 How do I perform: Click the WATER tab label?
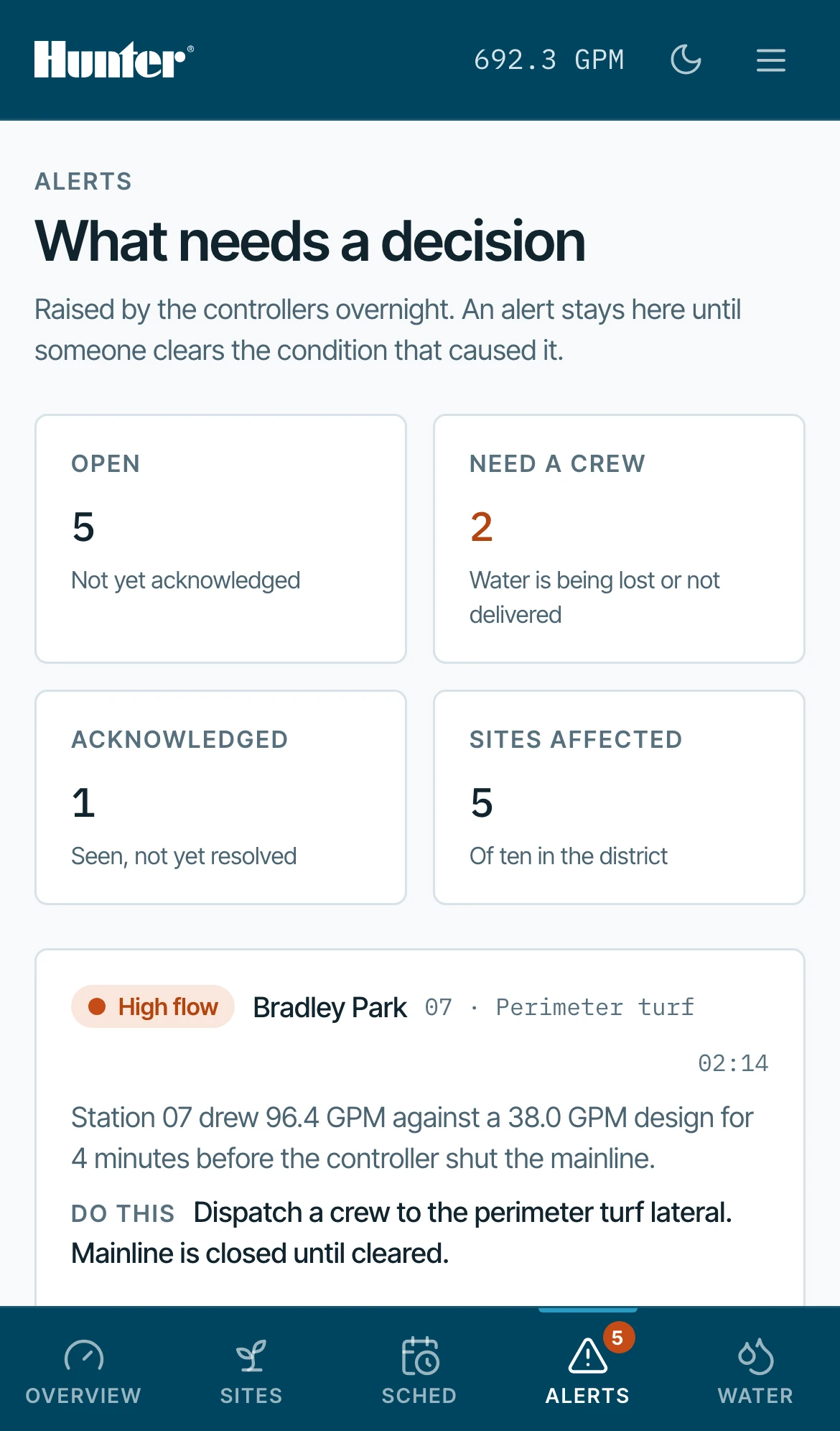[x=755, y=1396]
